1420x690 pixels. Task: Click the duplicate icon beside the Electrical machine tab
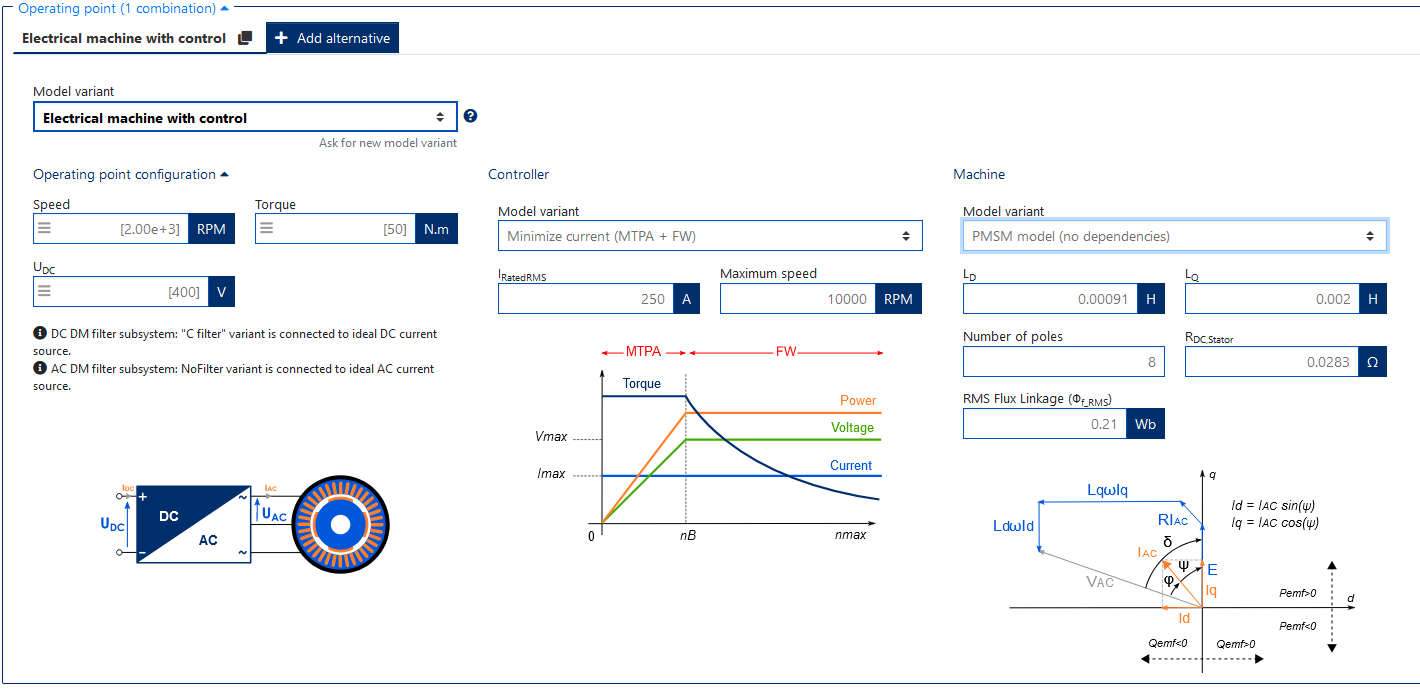(245, 38)
